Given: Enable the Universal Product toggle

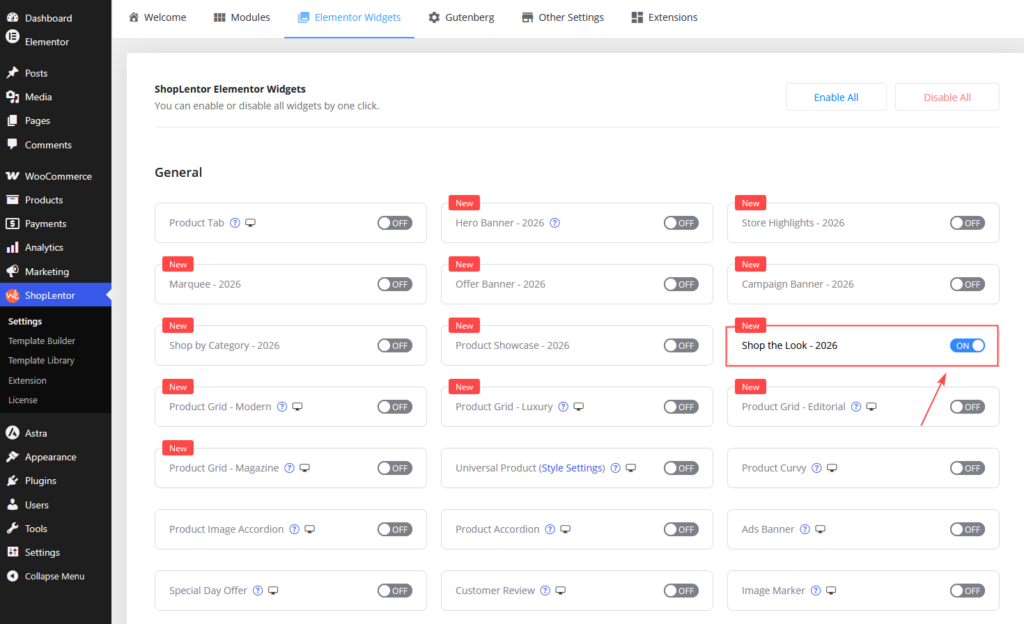Looking at the screenshot, I should 681,469.
